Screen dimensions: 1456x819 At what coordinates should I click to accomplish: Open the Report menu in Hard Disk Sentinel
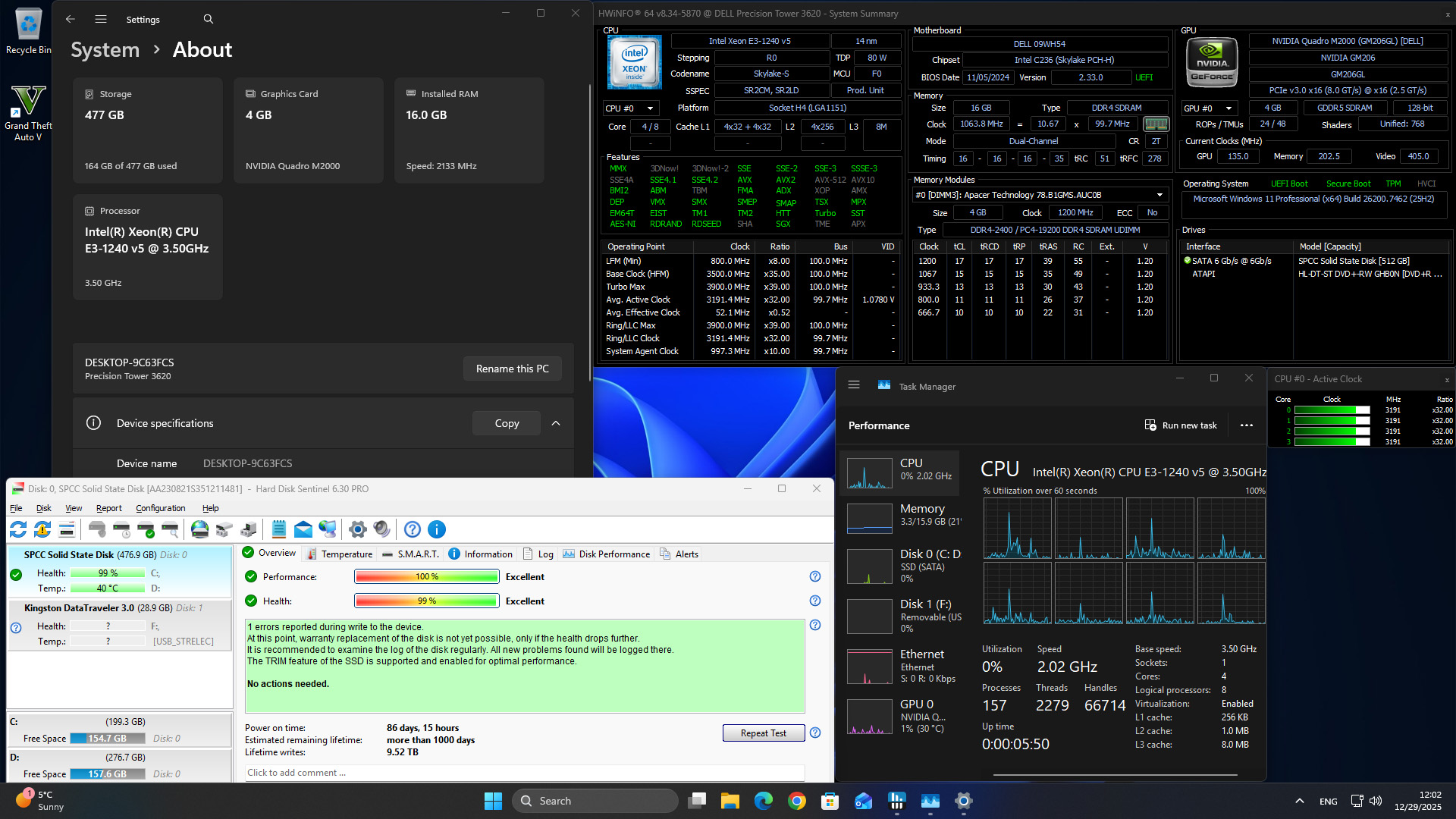pos(108,508)
